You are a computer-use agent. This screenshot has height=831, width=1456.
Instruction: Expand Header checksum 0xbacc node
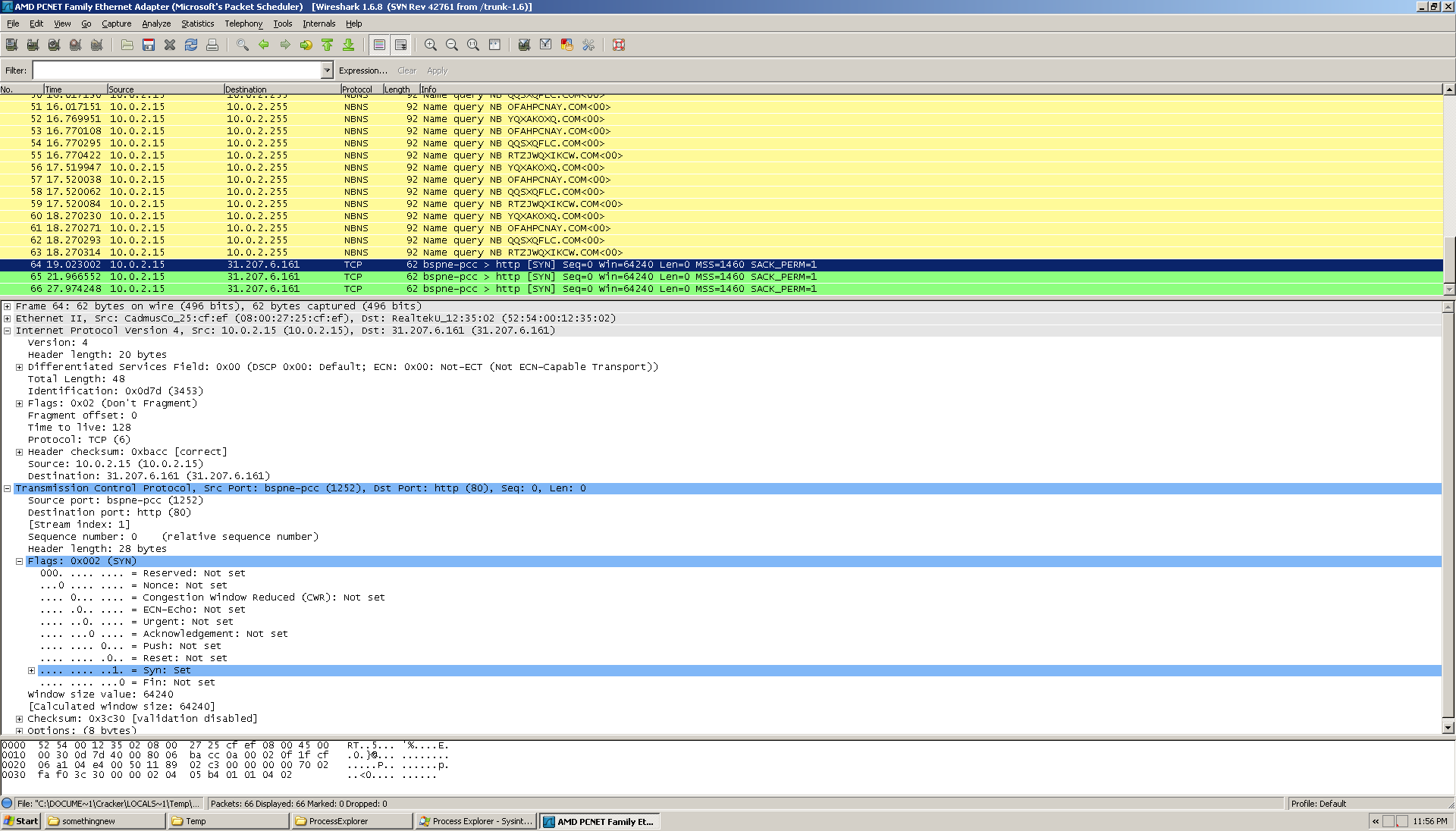coord(20,452)
